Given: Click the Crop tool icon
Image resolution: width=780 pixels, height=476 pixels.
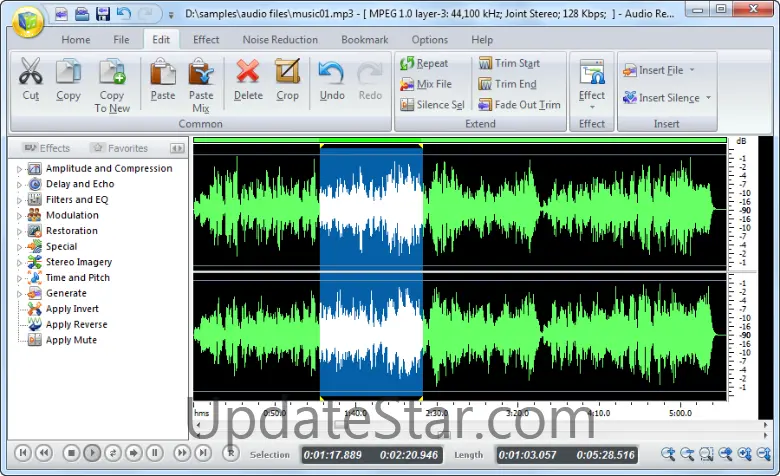Looking at the screenshot, I should [288, 71].
